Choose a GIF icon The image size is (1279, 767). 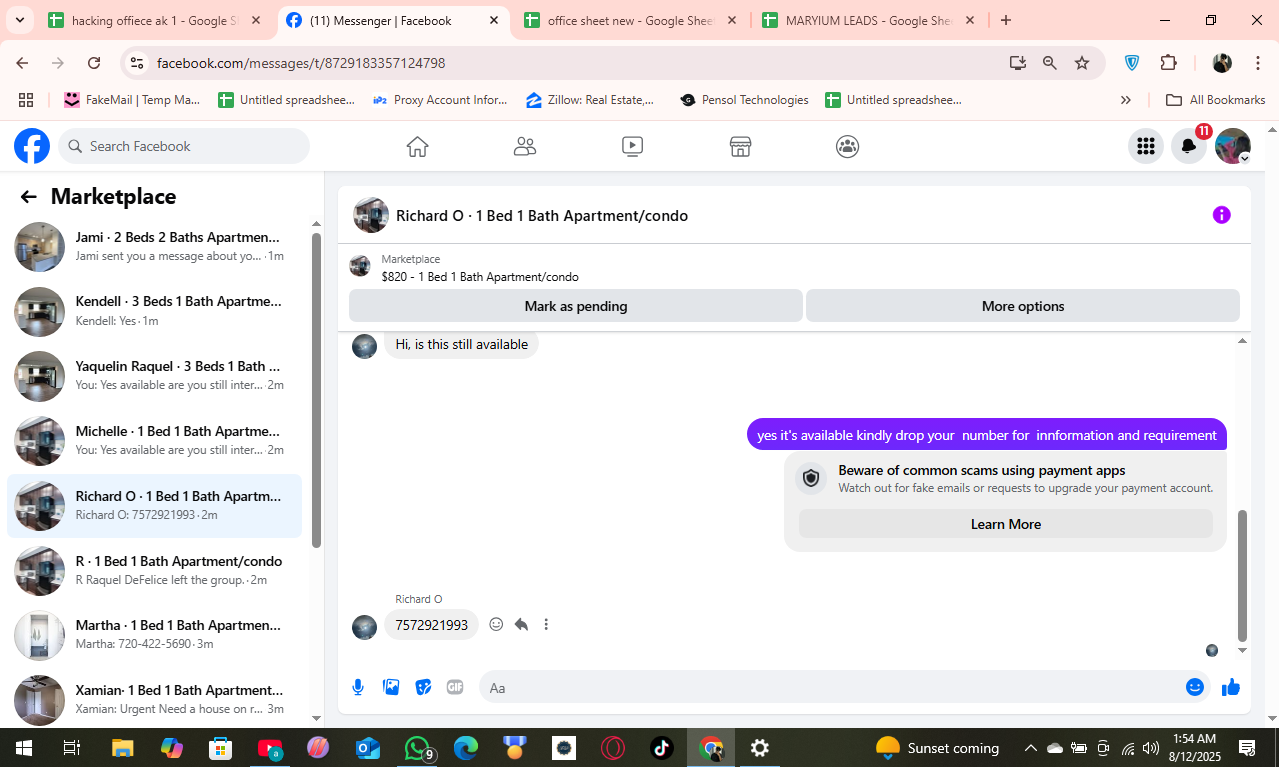pos(455,687)
